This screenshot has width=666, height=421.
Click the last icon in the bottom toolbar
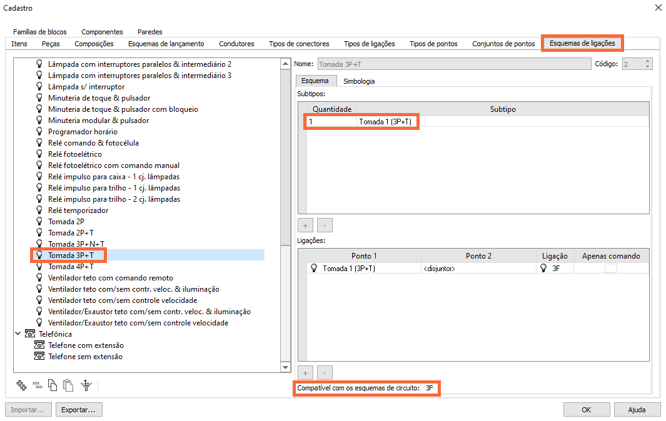(x=86, y=385)
